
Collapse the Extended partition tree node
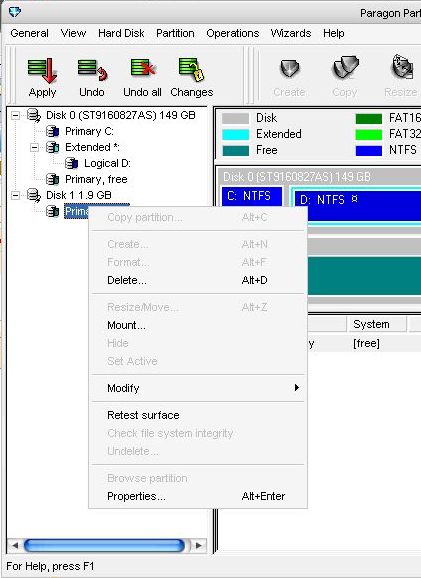34,147
